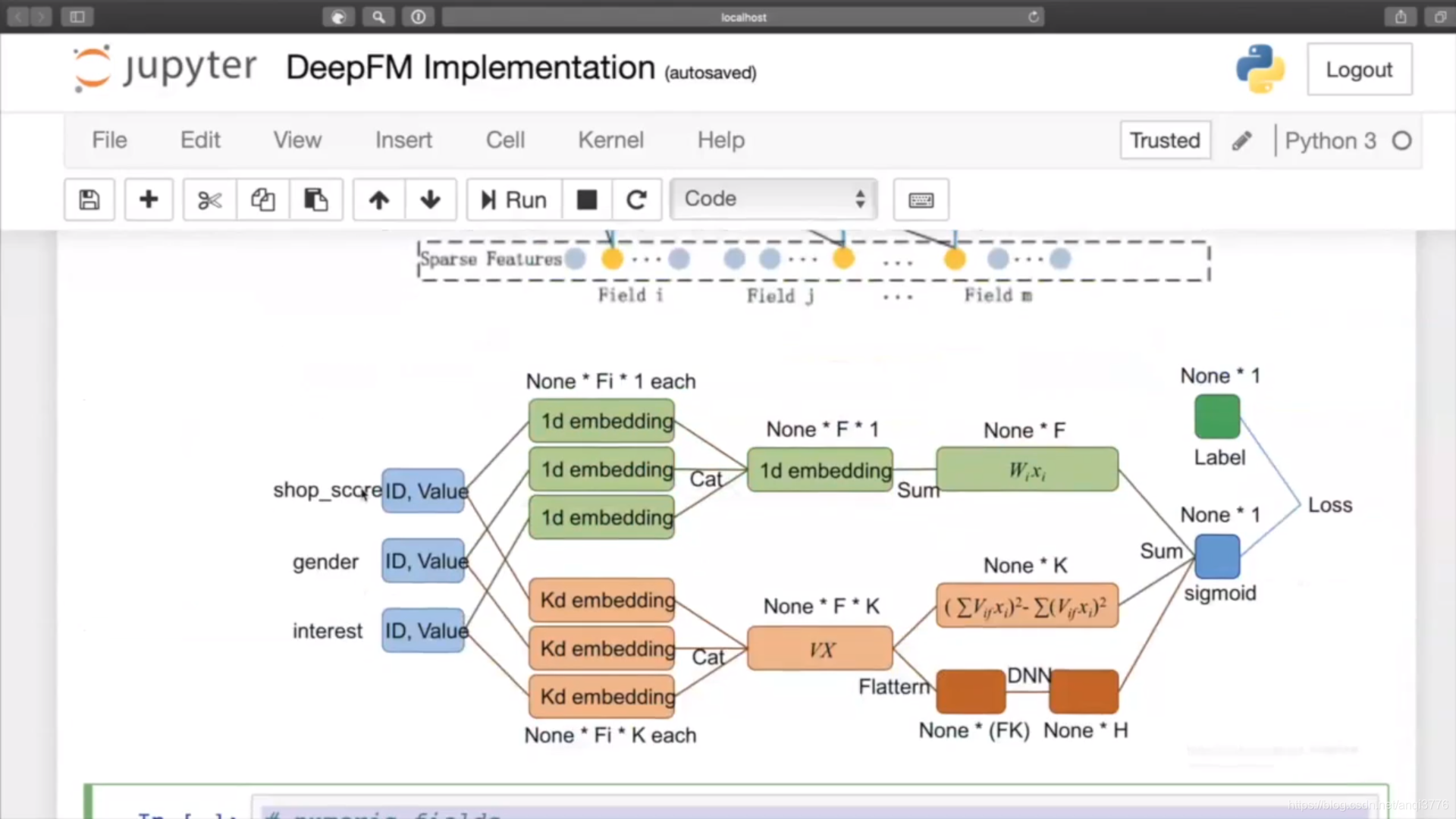
Task: Click the keyboard shortcuts icon
Action: click(921, 200)
